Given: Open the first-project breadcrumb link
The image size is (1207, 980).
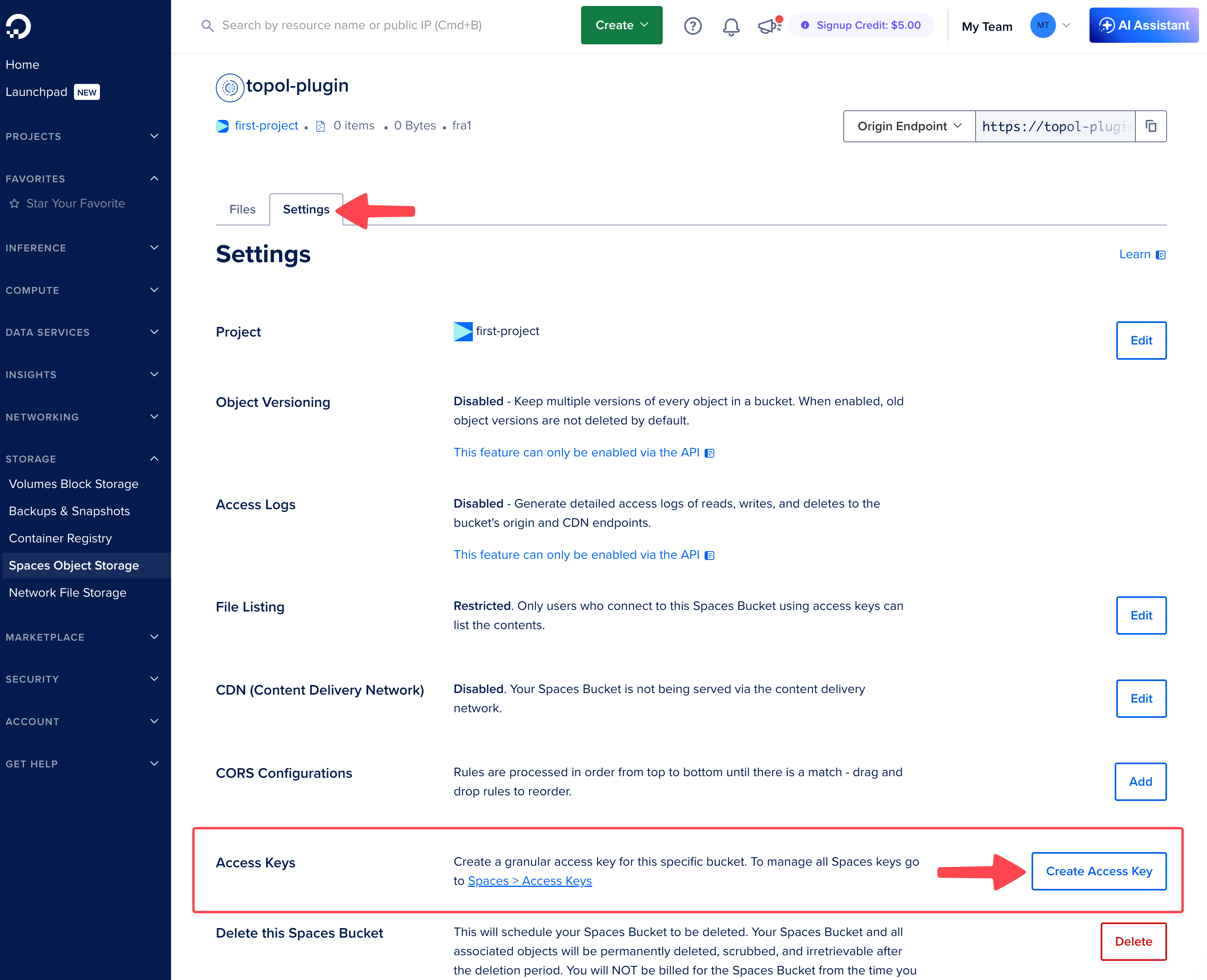Looking at the screenshot, I should click(x=266, y=126).
